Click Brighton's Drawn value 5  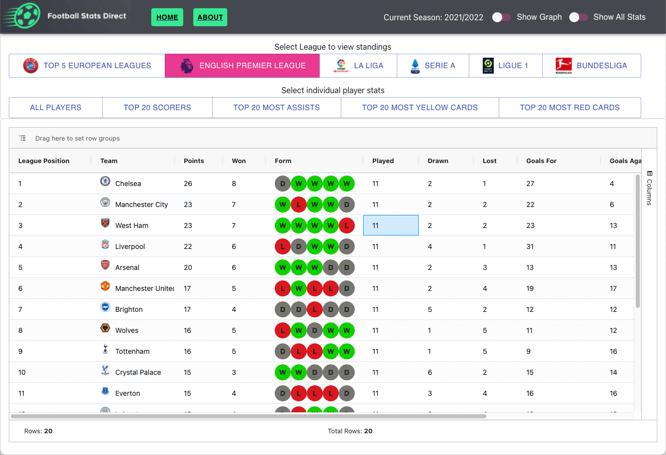point(430,309)
